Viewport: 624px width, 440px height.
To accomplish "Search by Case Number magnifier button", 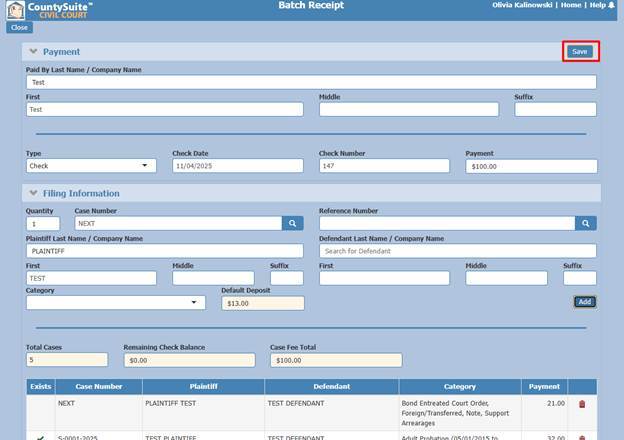I will click(x=292, y=223).
